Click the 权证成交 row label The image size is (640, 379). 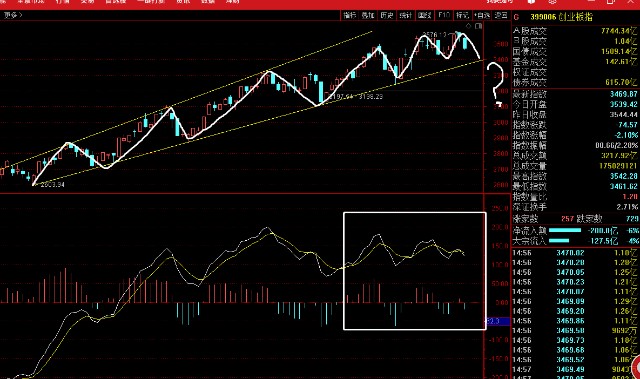pyautogui.click(x=529, y=72)
